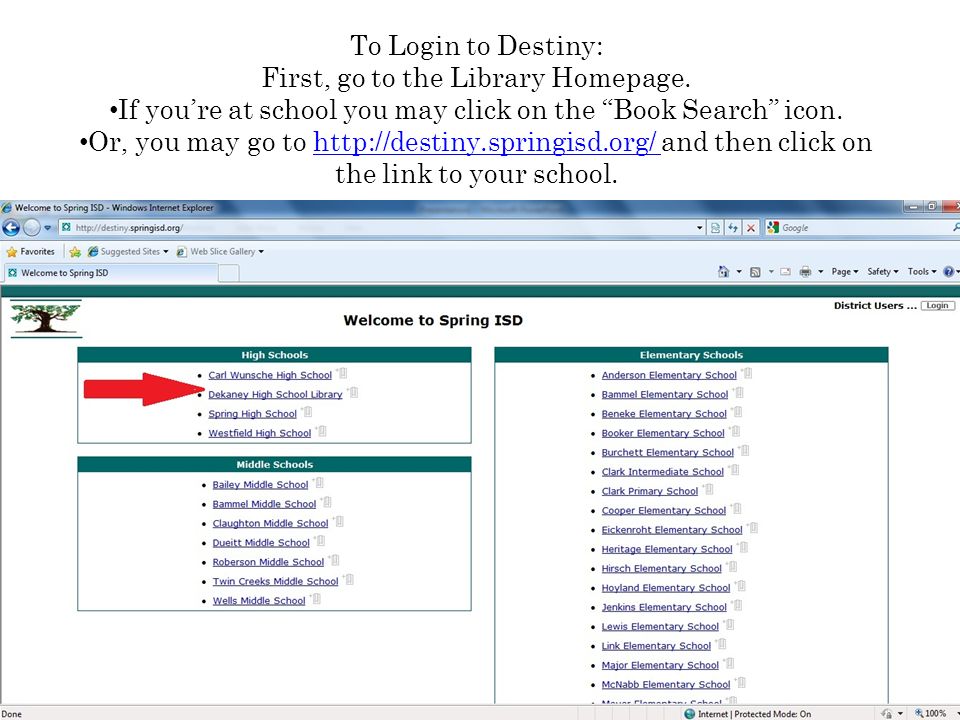This screenshot has height=720, width=960.
Task: Click the RSS Feeds icon in command bar
Action: 756,272
